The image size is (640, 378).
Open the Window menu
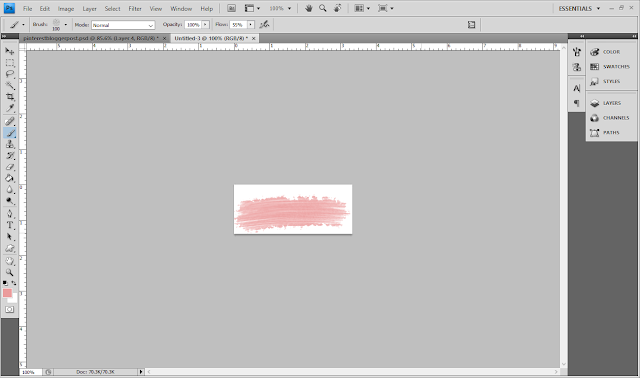181,9
